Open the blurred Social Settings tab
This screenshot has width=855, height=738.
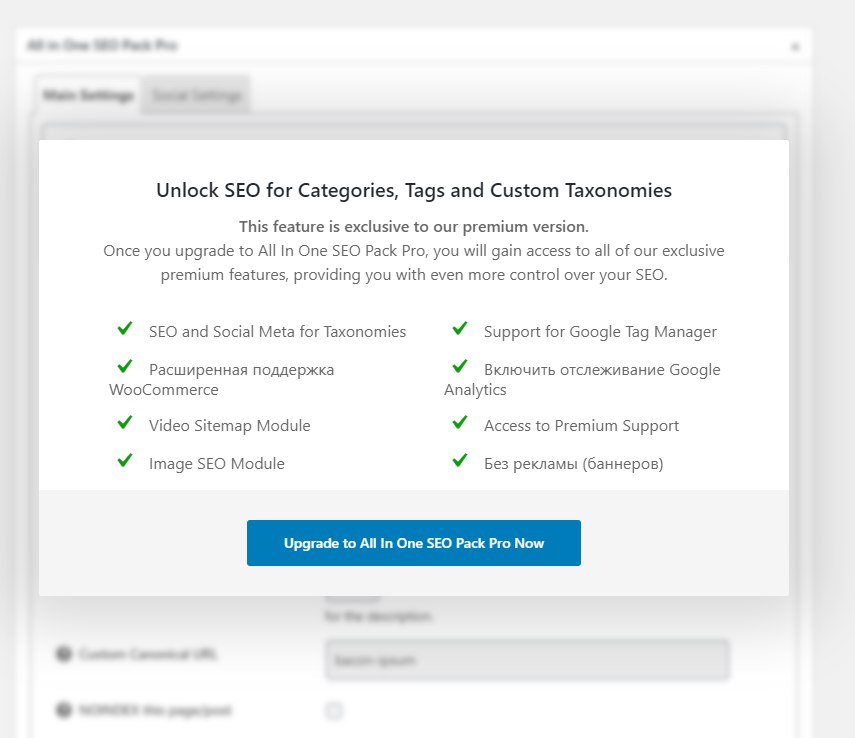pyautogui.click(x=196, y=95)
